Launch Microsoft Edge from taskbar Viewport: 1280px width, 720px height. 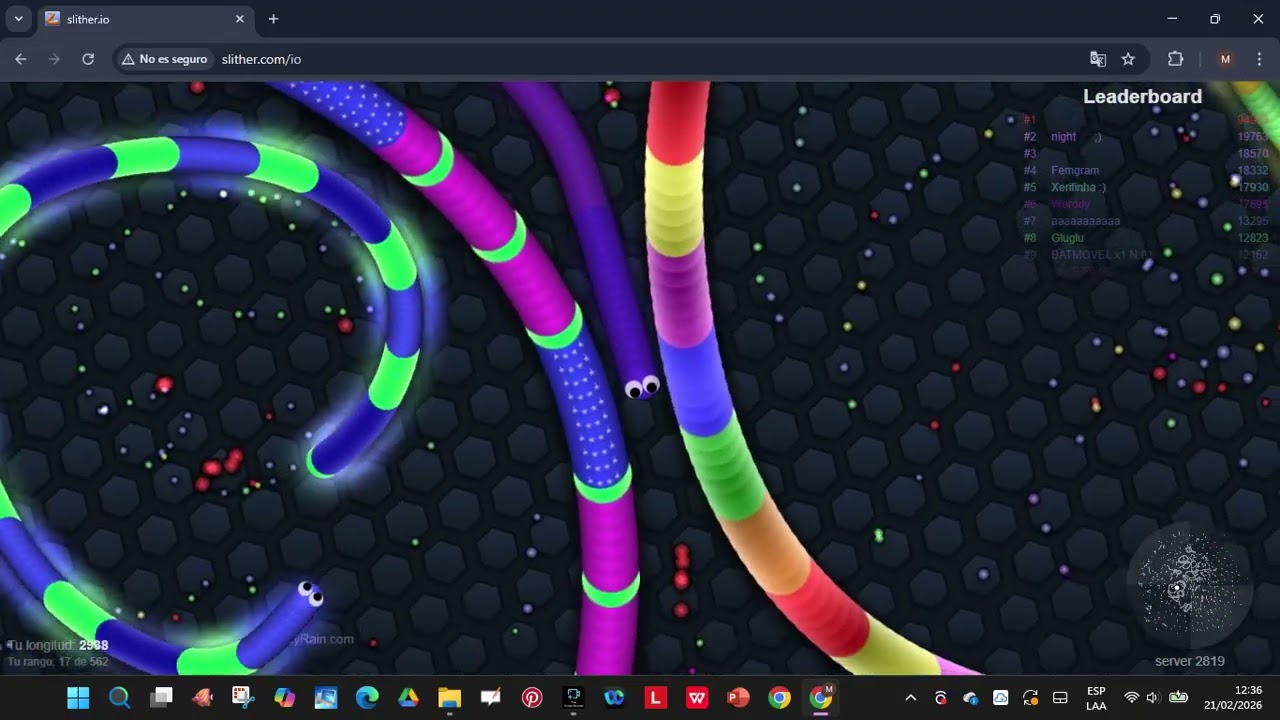point(367,698)
